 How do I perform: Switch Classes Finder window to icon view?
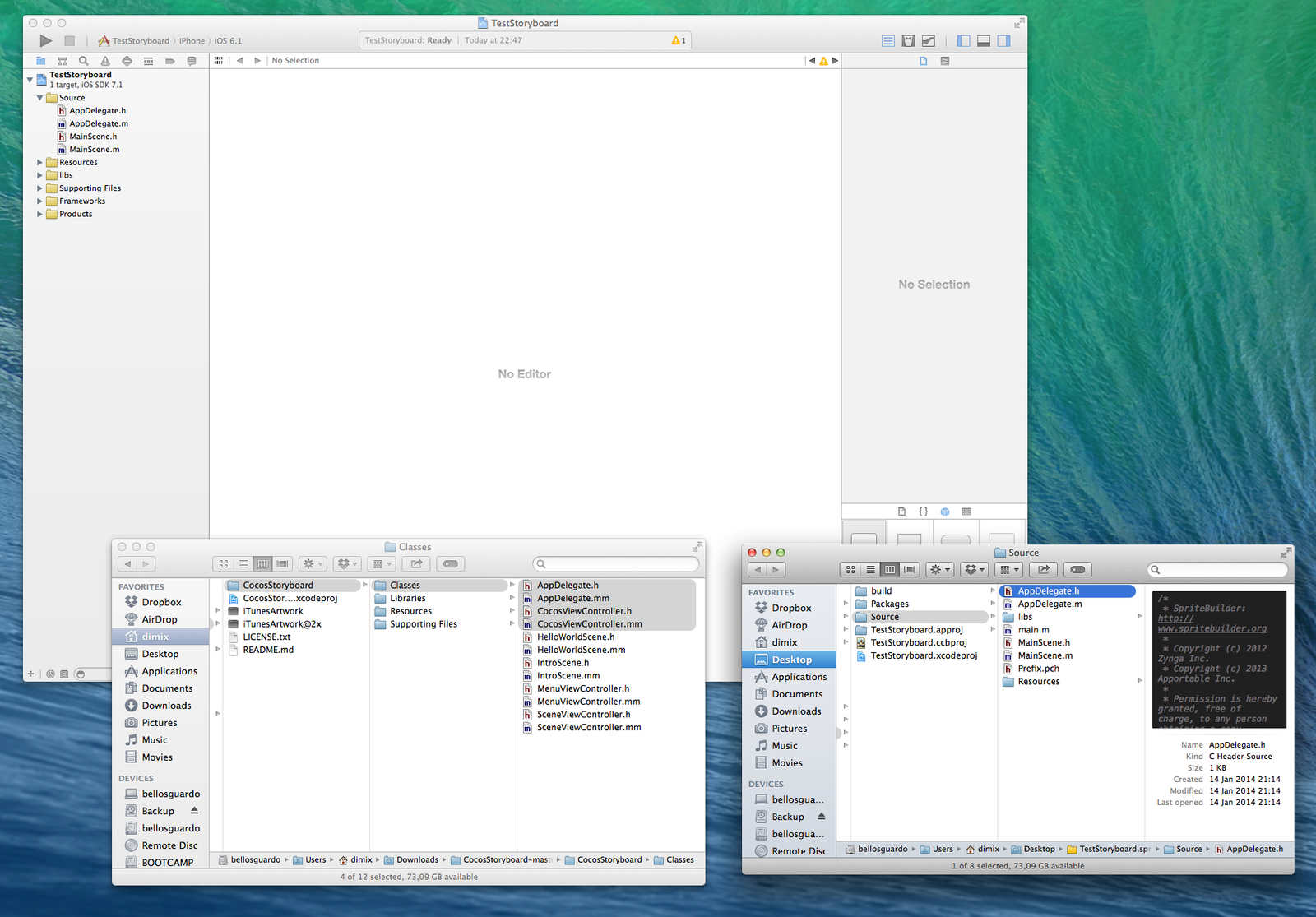[223, 563]
